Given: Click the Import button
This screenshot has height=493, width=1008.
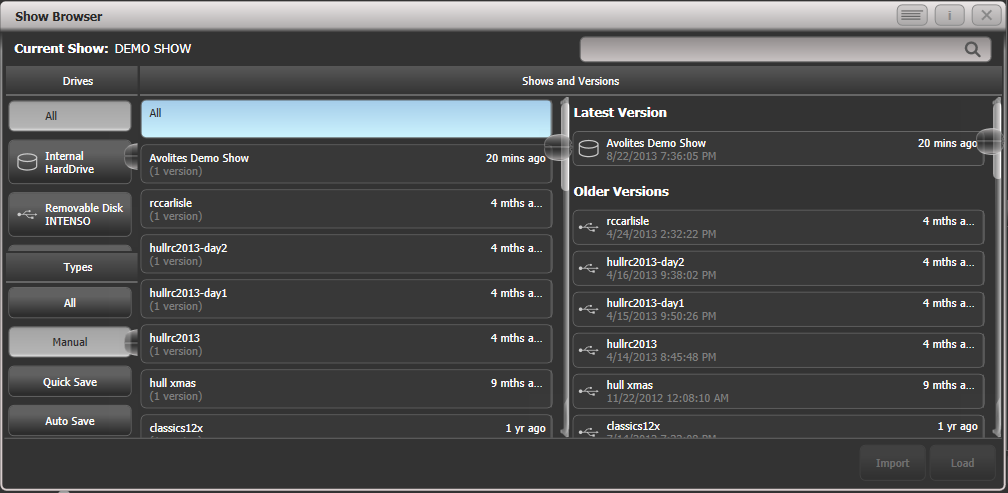Looking at the screenshot, I should pos(892,463).
